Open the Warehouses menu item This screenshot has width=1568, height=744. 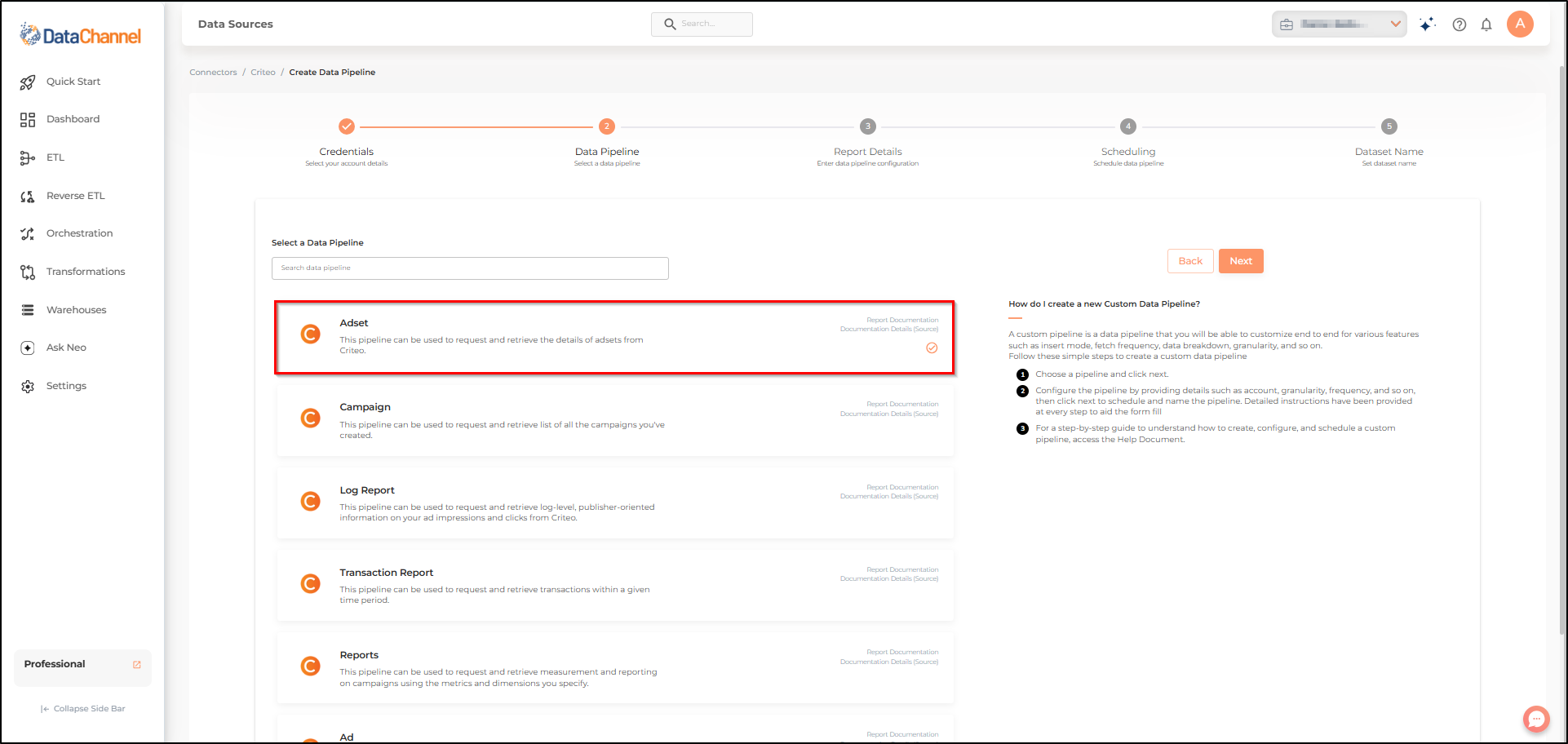coord(77,310)
